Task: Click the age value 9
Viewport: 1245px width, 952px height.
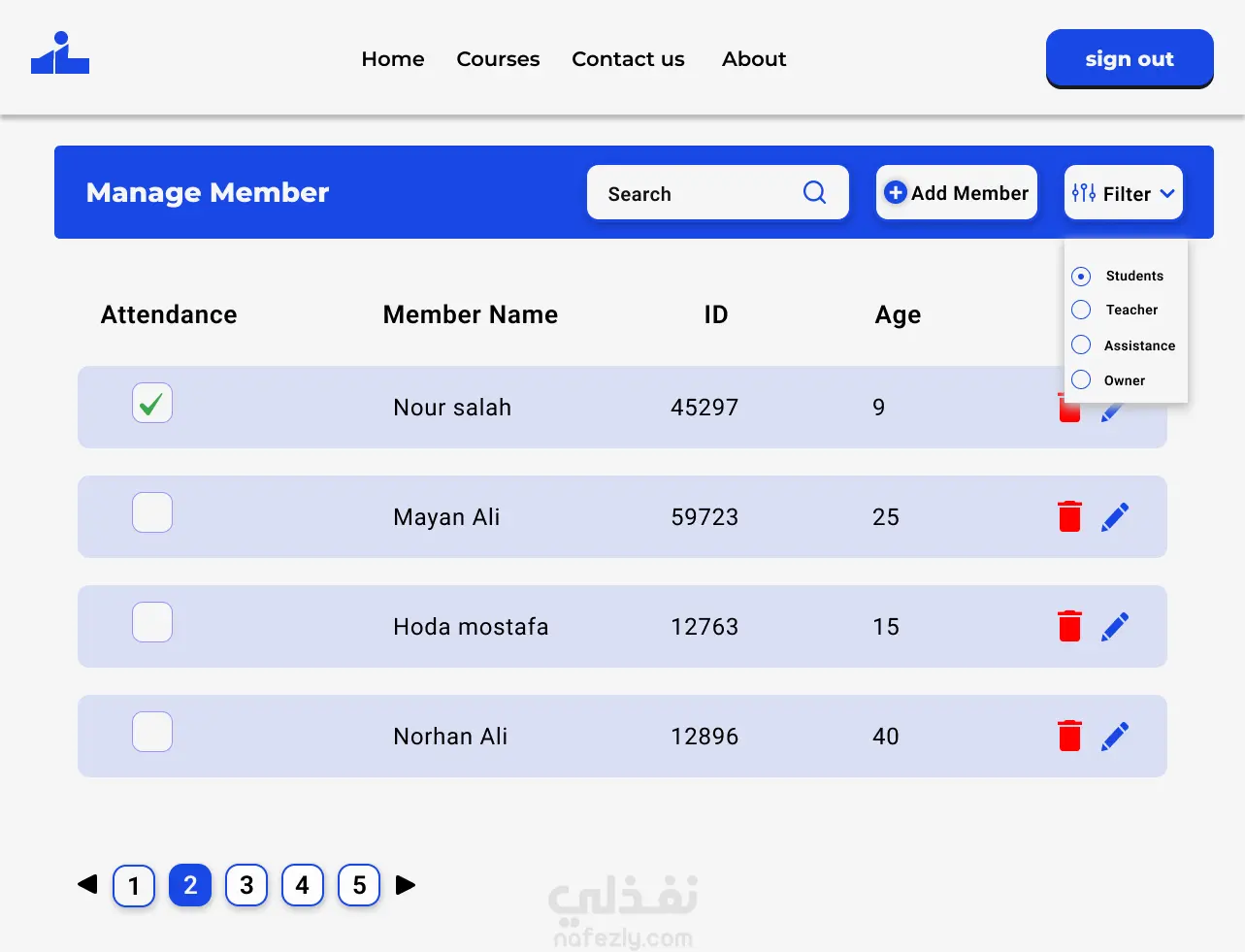Action: pos(879,408)
